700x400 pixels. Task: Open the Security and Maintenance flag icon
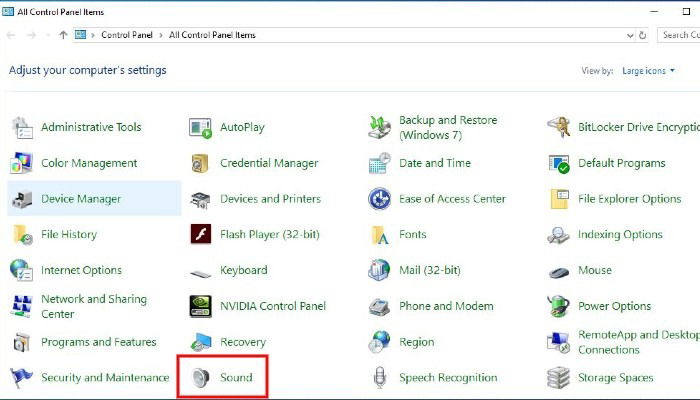coord(21,378)
